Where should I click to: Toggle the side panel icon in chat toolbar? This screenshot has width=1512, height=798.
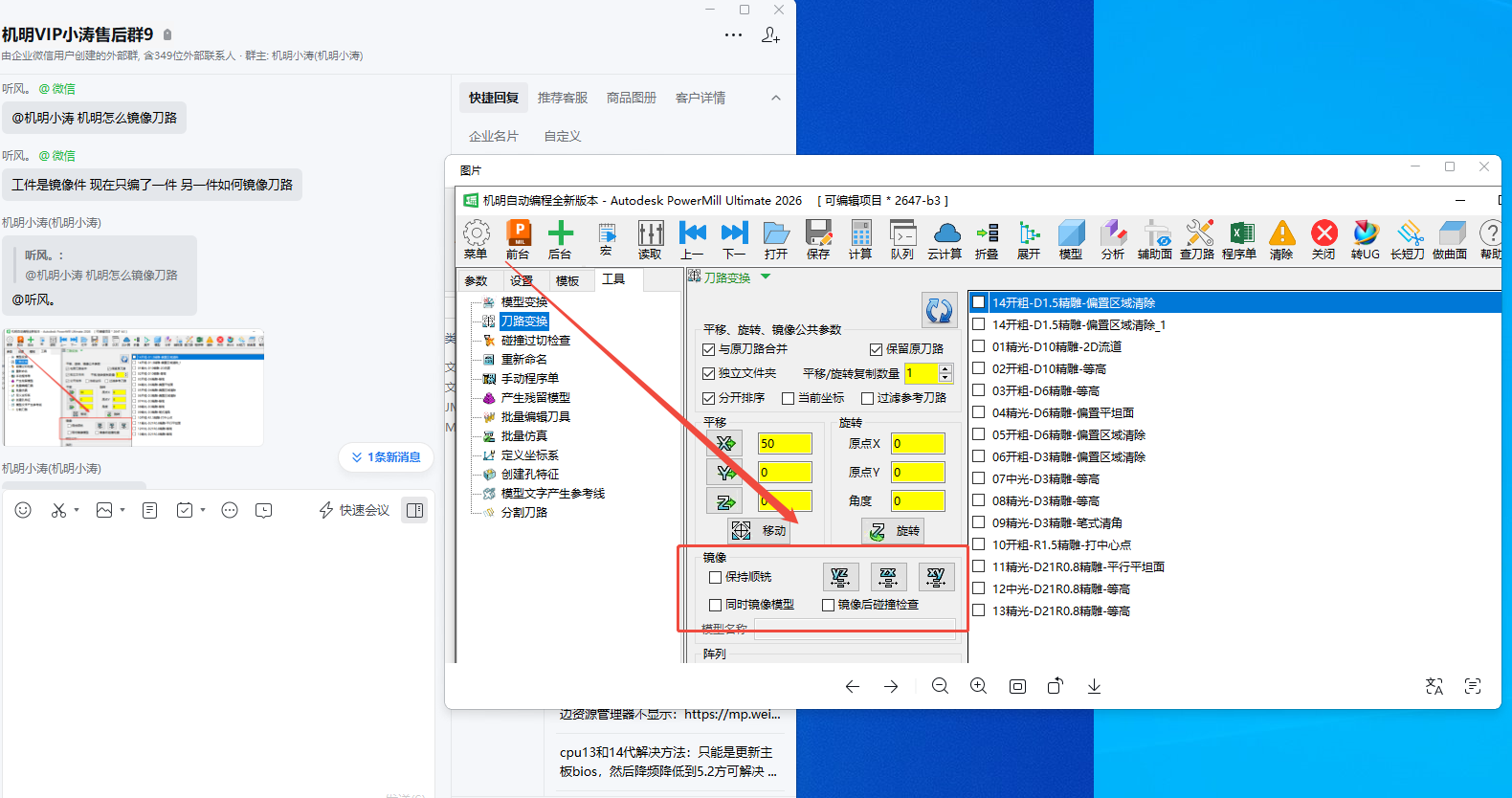[x=415, y=511]
